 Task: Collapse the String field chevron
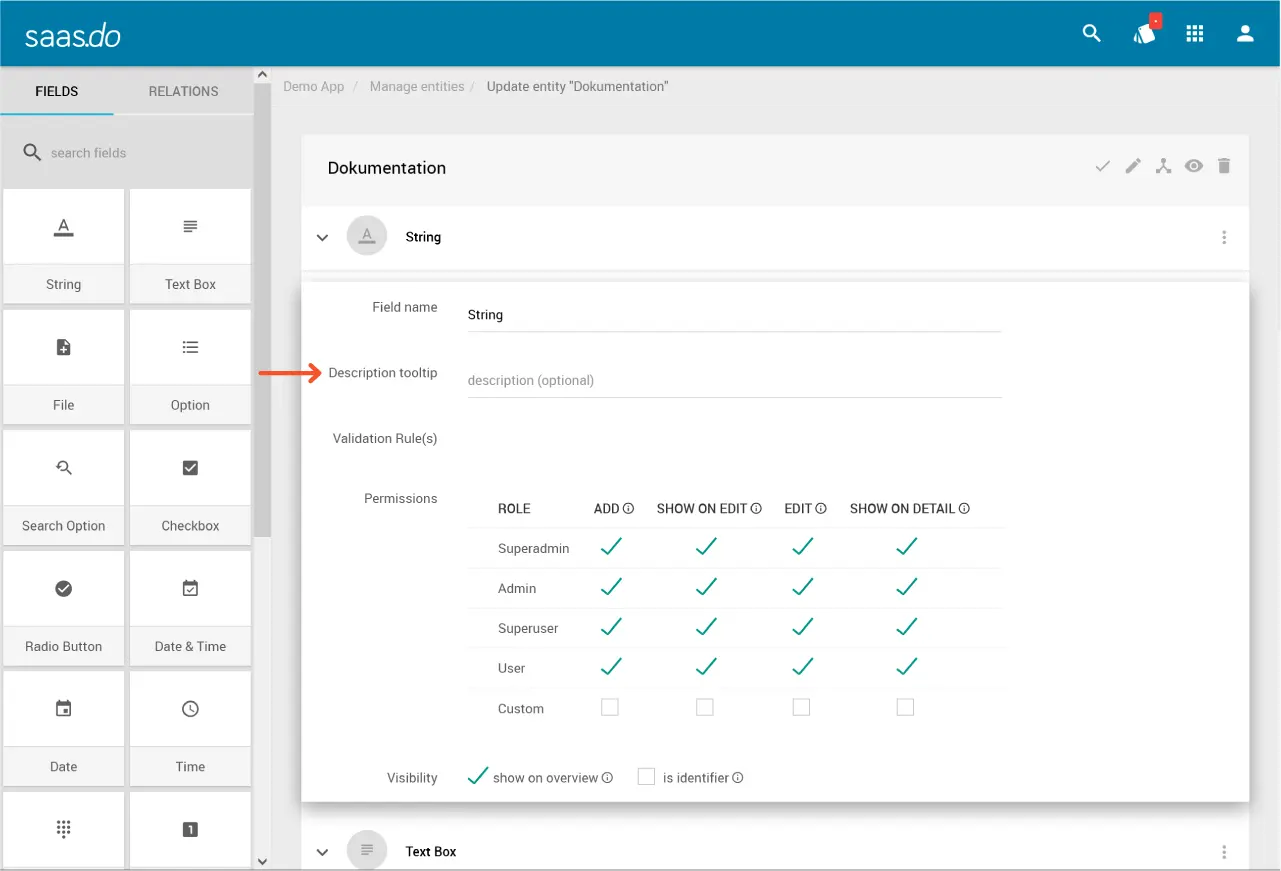(322, 238)
